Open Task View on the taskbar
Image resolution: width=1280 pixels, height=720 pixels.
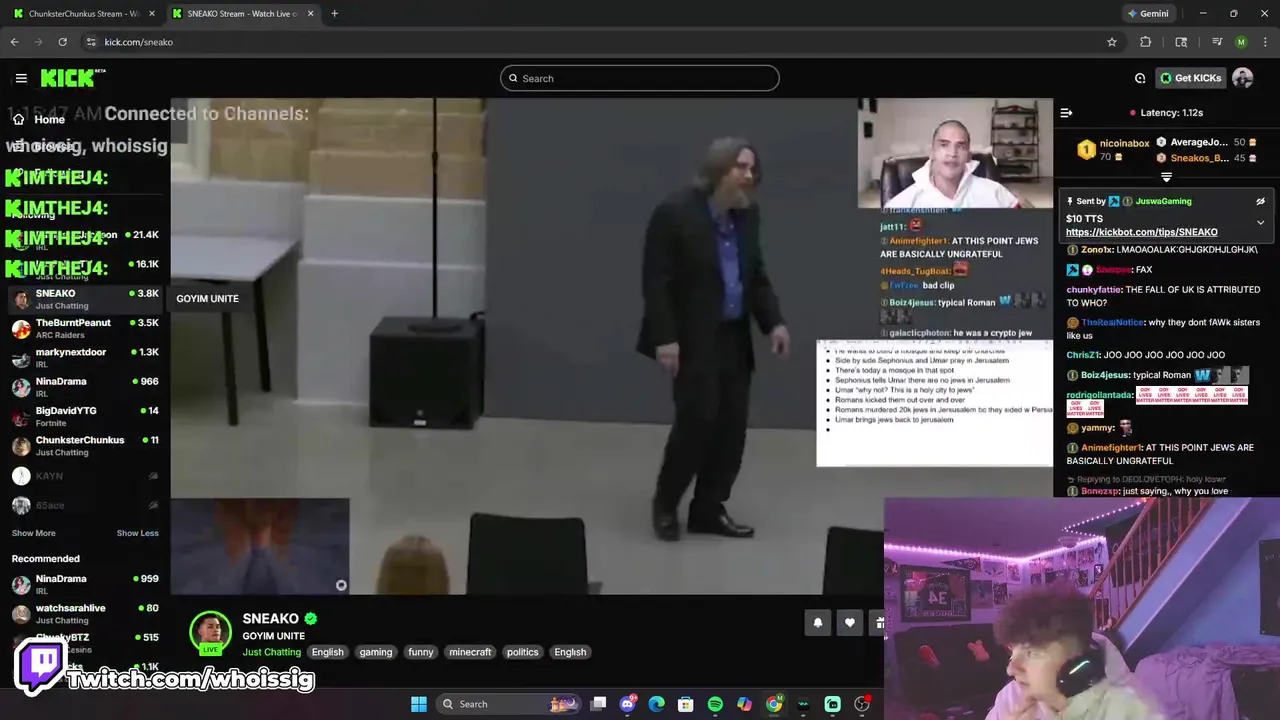598,704
